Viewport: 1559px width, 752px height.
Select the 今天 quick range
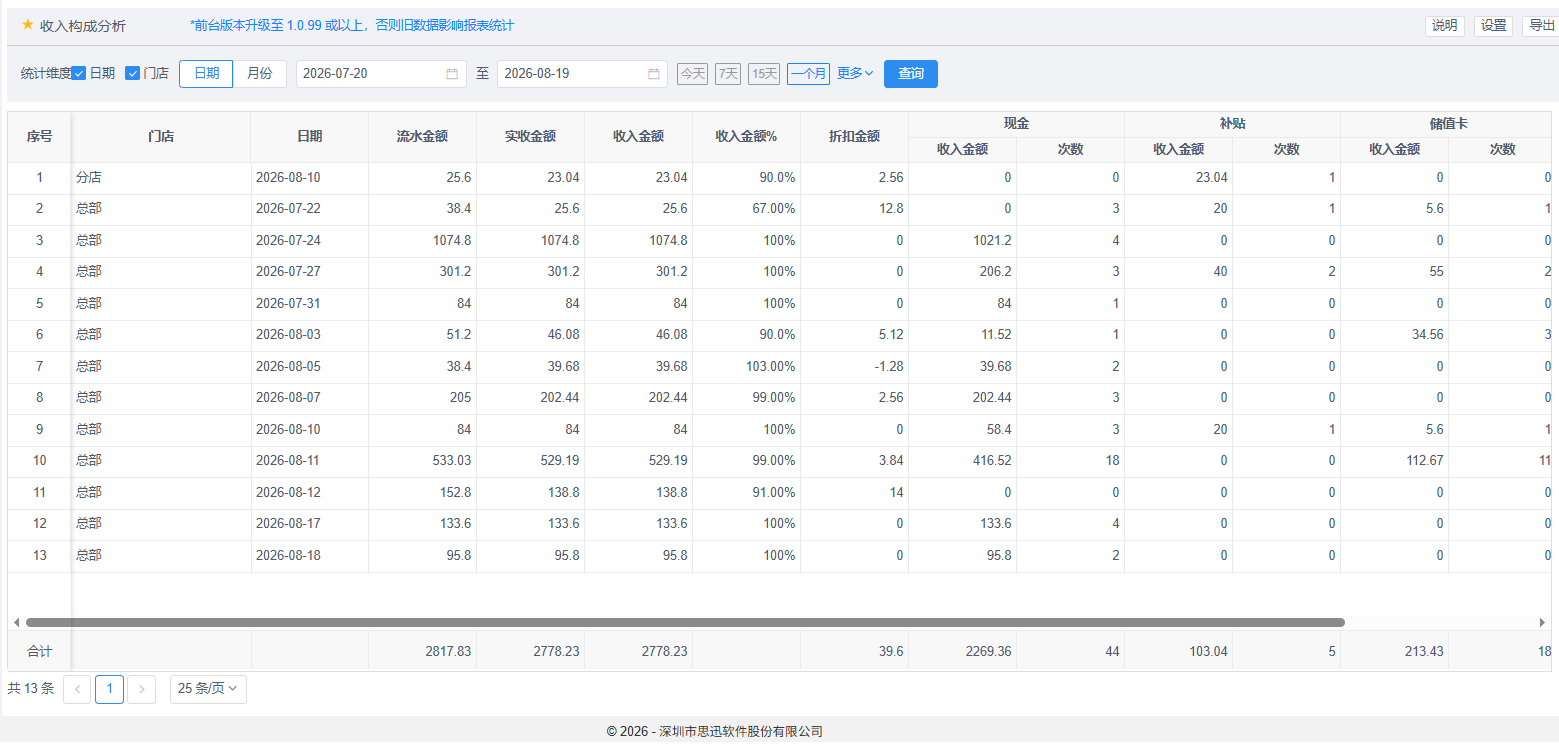[x=692, y=74]
